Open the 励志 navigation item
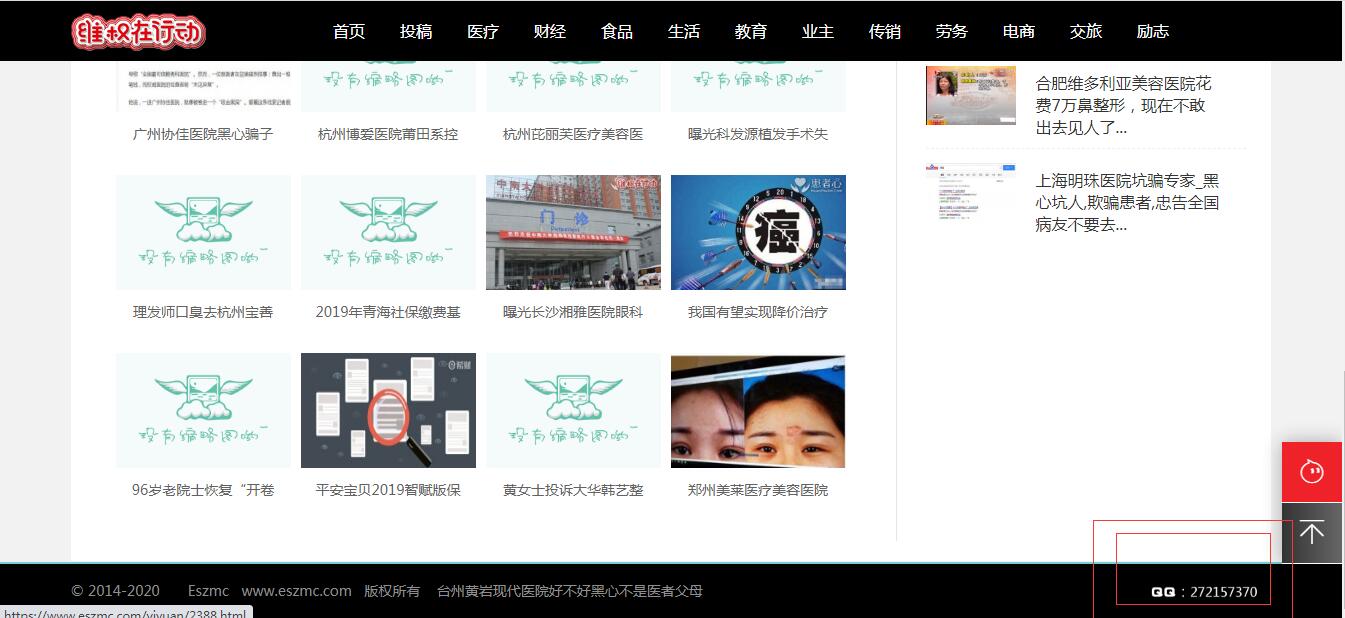 1153,32
